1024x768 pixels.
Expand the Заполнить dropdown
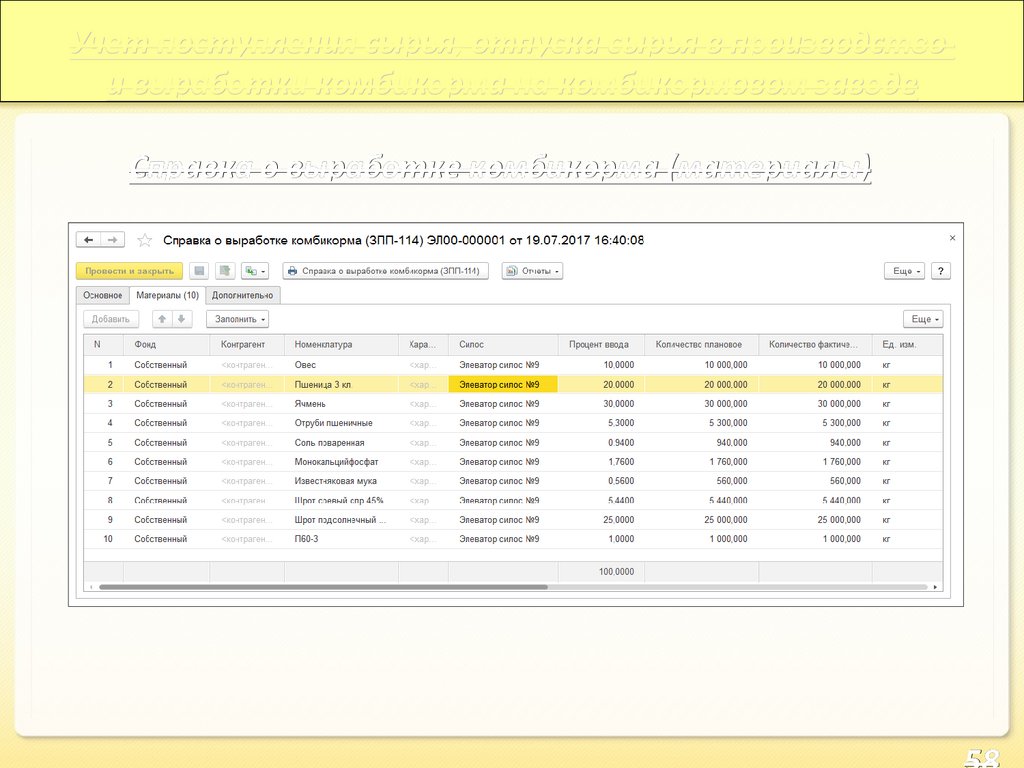click(238, 319)
